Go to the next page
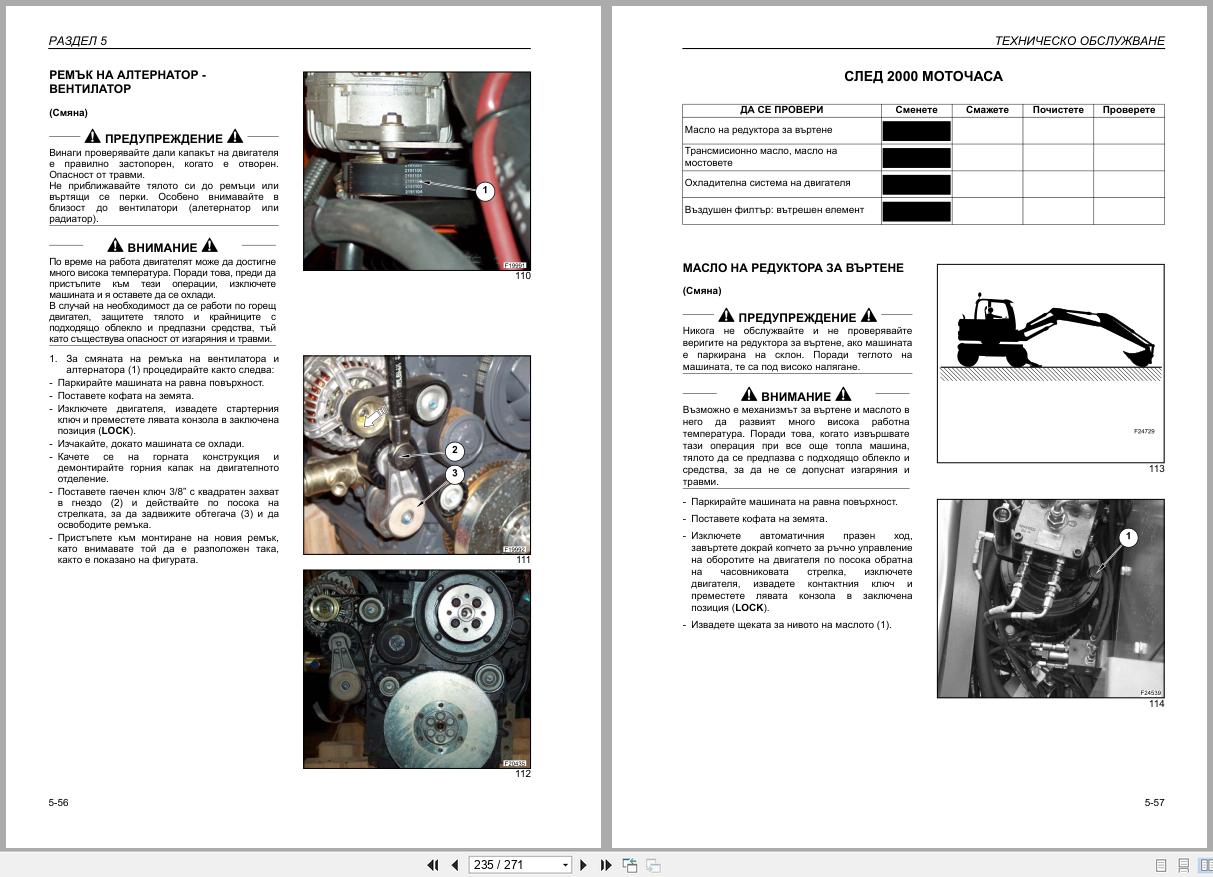Viewport: 1213px width, 877px height. click(584, 865)
